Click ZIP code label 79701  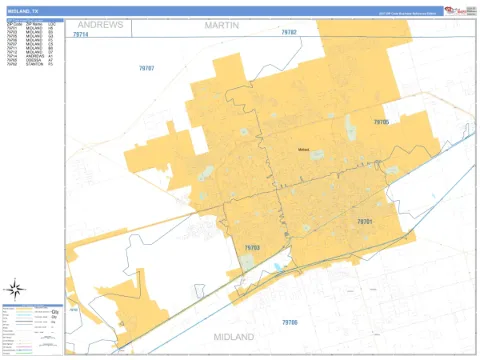(x=365, y=221)
